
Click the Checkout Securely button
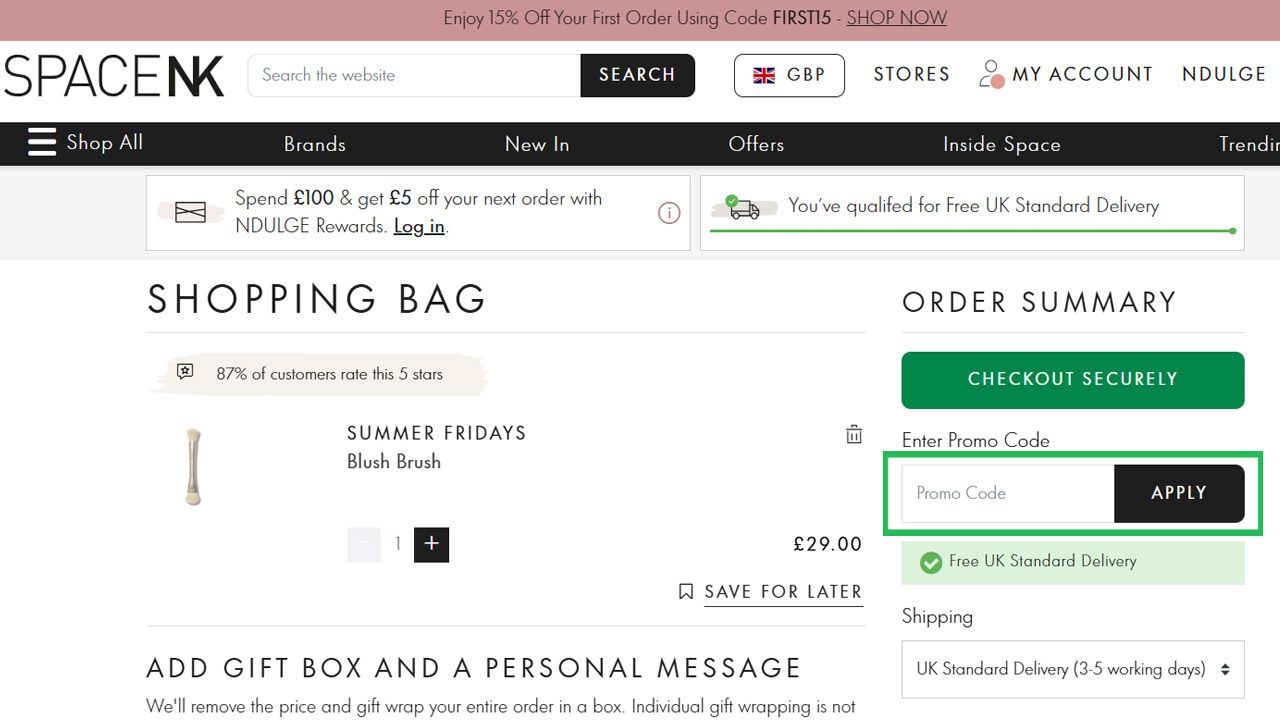pyautogui.click(x=1073, y=380)
